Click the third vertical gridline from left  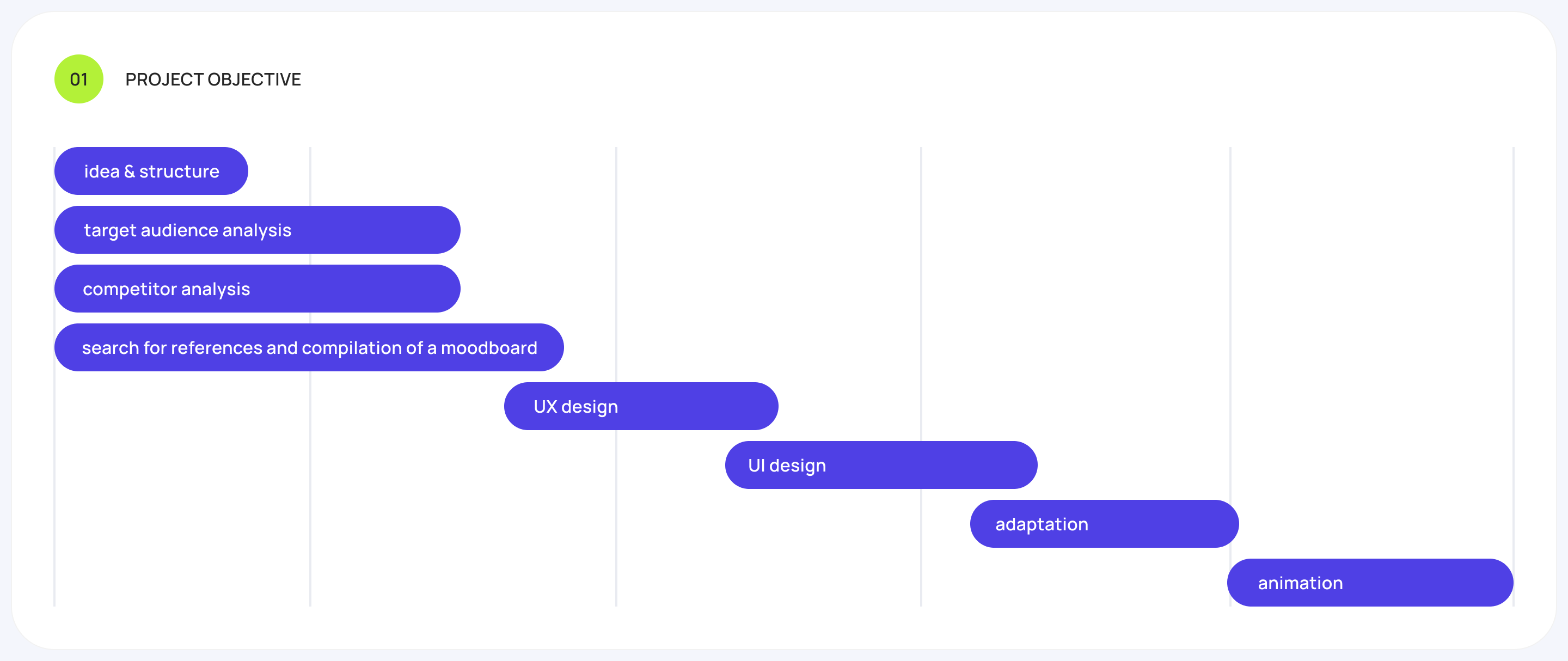[616, 517]
